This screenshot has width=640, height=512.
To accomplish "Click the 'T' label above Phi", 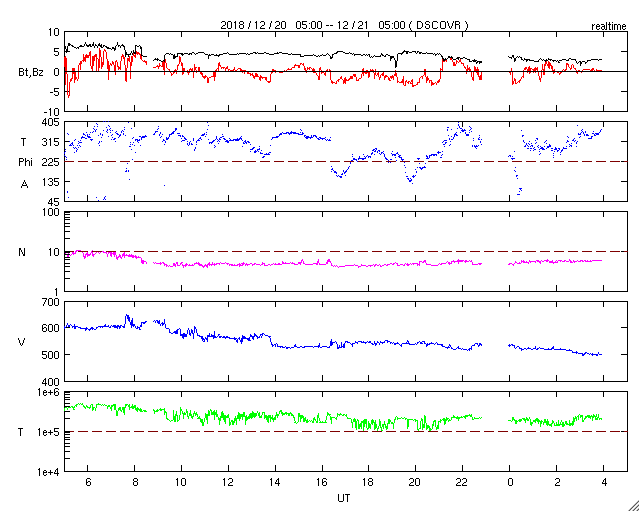I will 23,142.
